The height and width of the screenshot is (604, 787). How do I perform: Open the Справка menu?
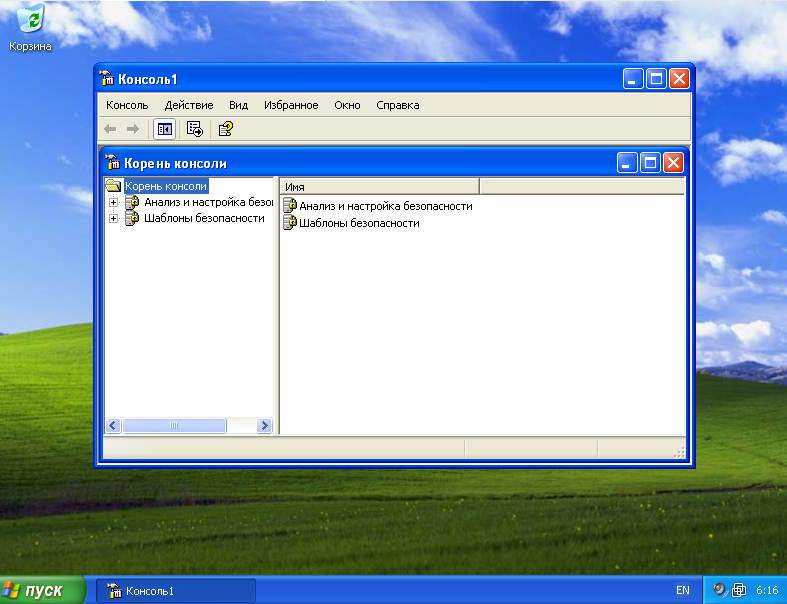(398, 105)
